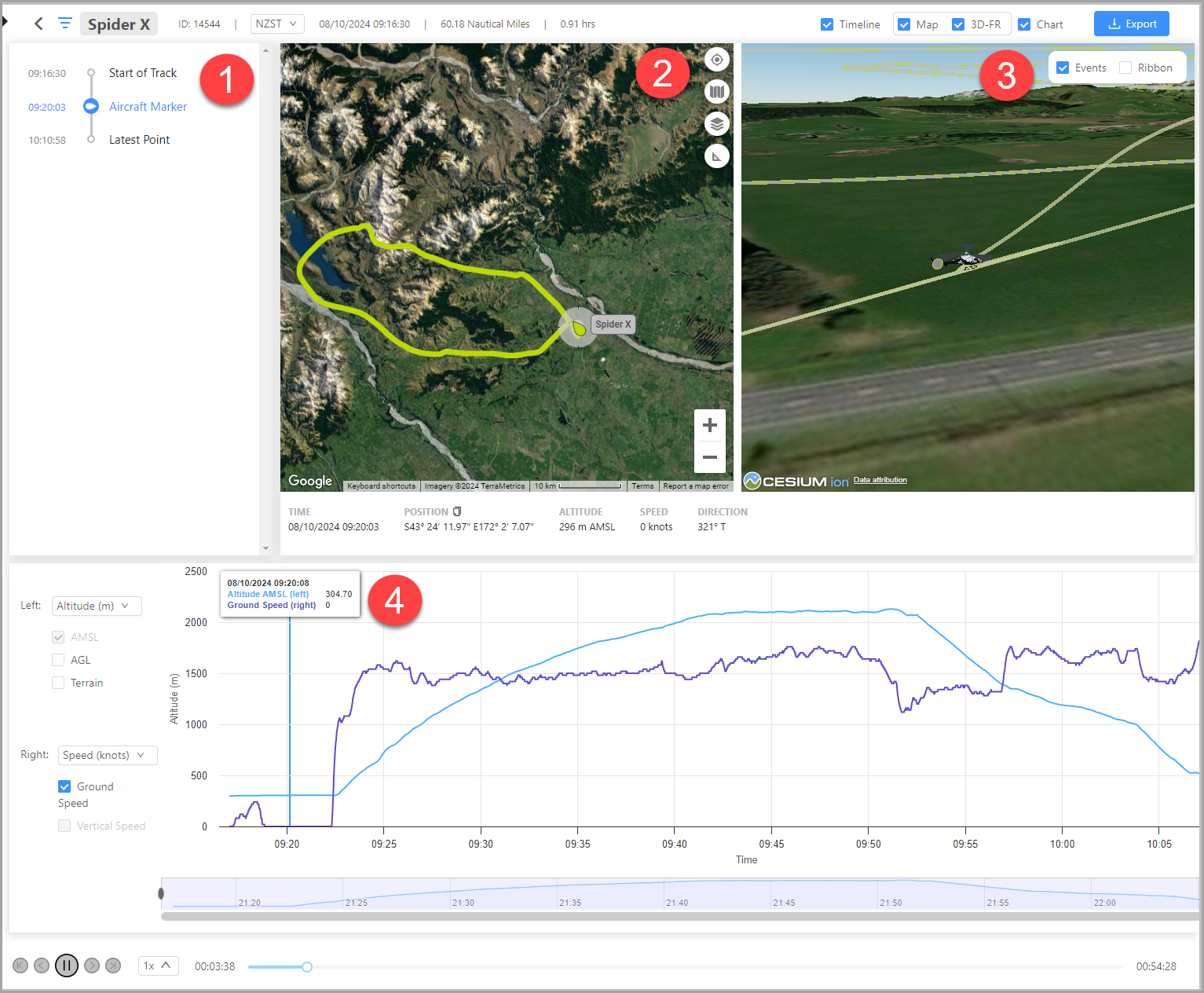Viewport: 1204px width, 993px height.
Task: Enable the Ribbon checkbox in 3D view
Action: (x=1125, y=68)
